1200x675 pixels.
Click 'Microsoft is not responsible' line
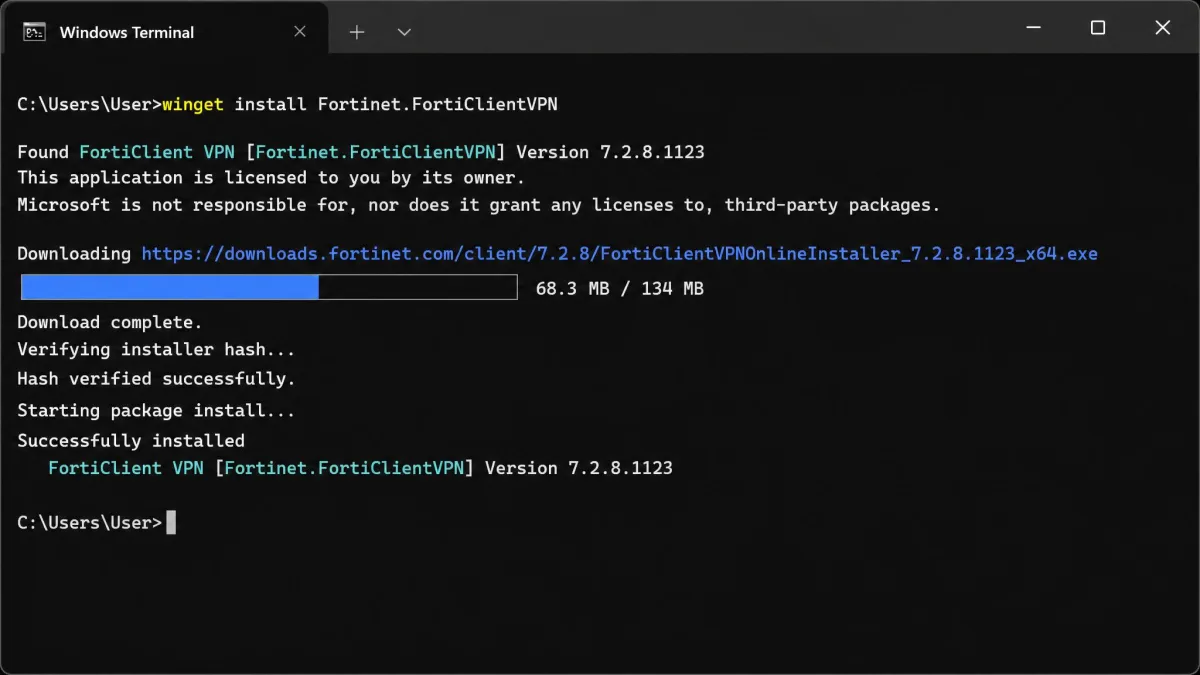[x=479, y=205]
